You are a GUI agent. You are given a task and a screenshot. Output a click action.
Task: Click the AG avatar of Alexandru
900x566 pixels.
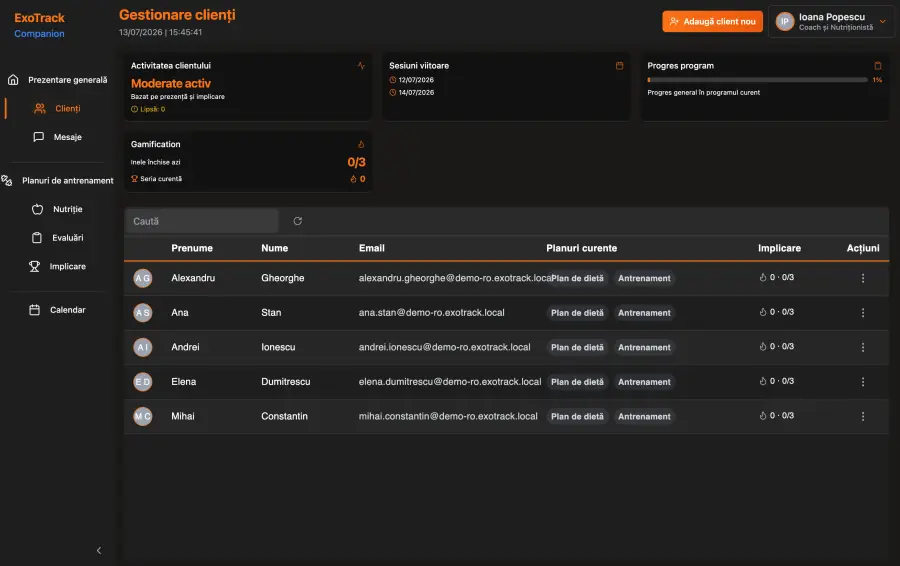[x=143, y=278]
